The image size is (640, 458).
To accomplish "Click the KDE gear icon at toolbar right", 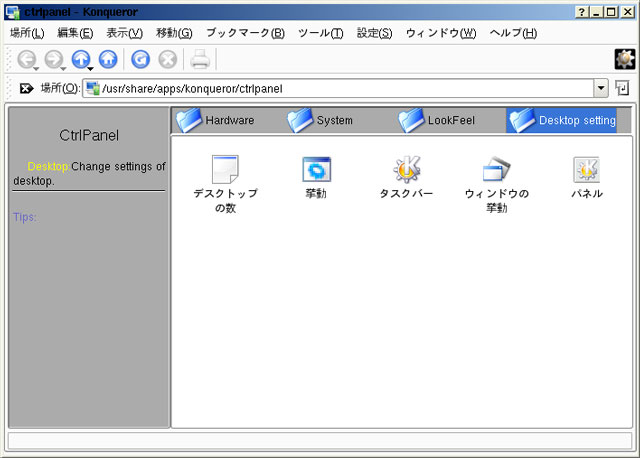I will [625, 59].
